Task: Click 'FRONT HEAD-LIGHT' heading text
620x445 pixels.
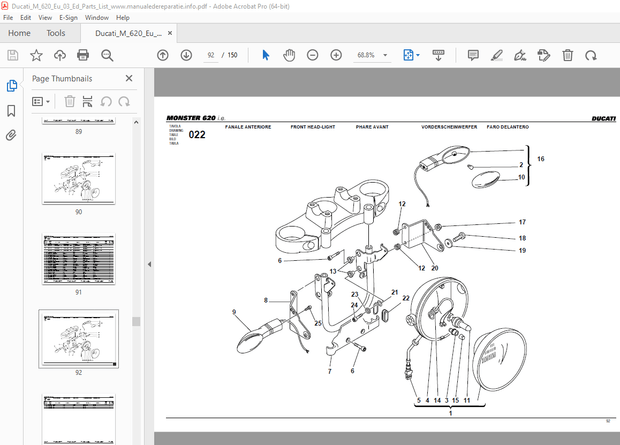Action: pos(313,127)
